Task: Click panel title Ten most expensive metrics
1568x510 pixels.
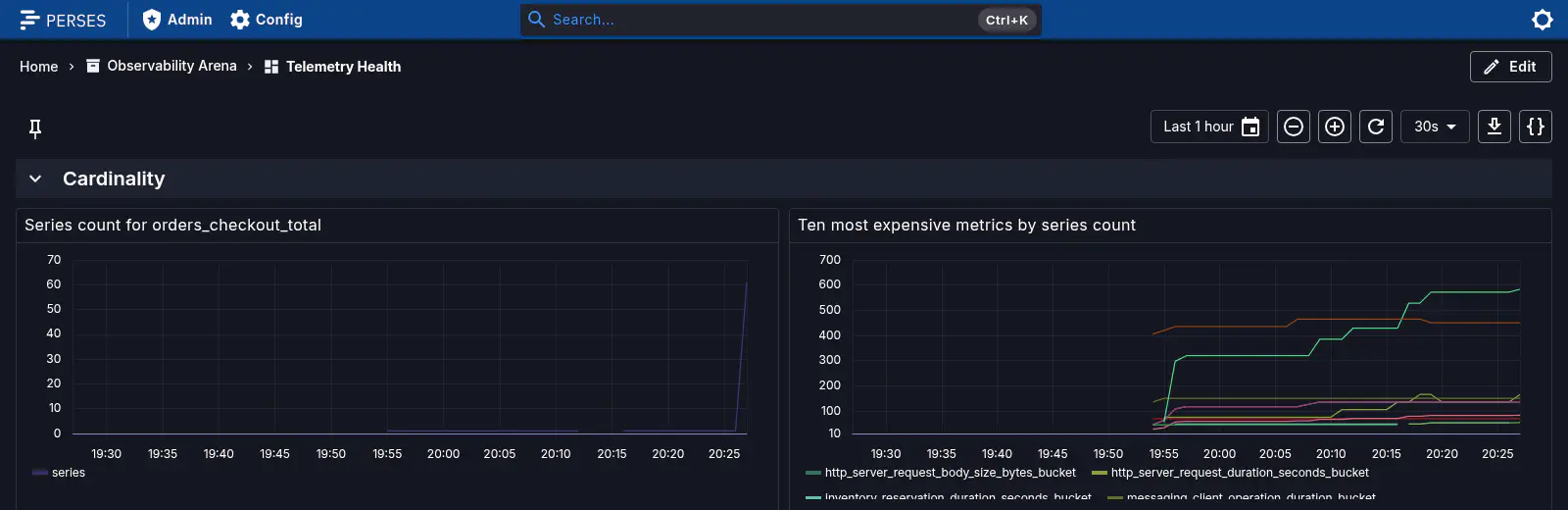Action: (x=966, y=225)
